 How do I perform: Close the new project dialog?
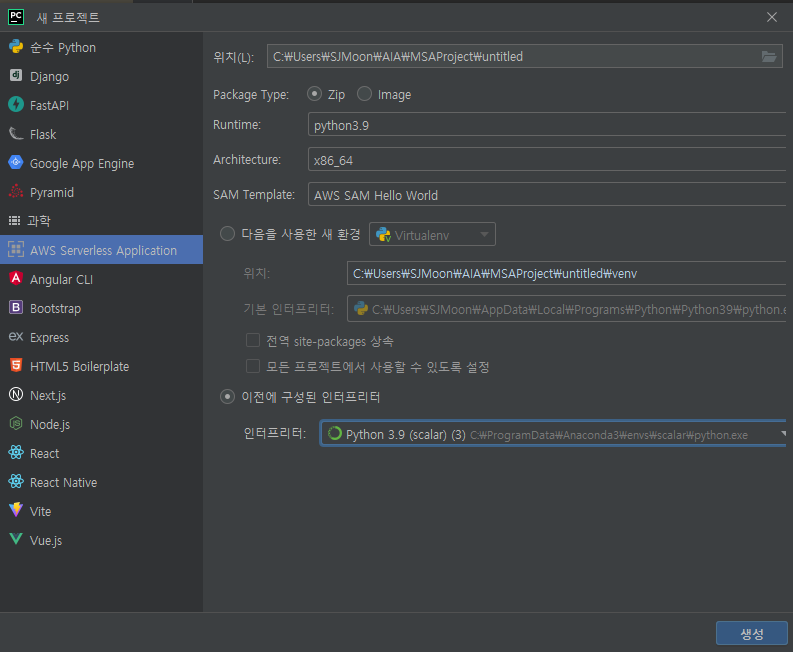[772, 17]
